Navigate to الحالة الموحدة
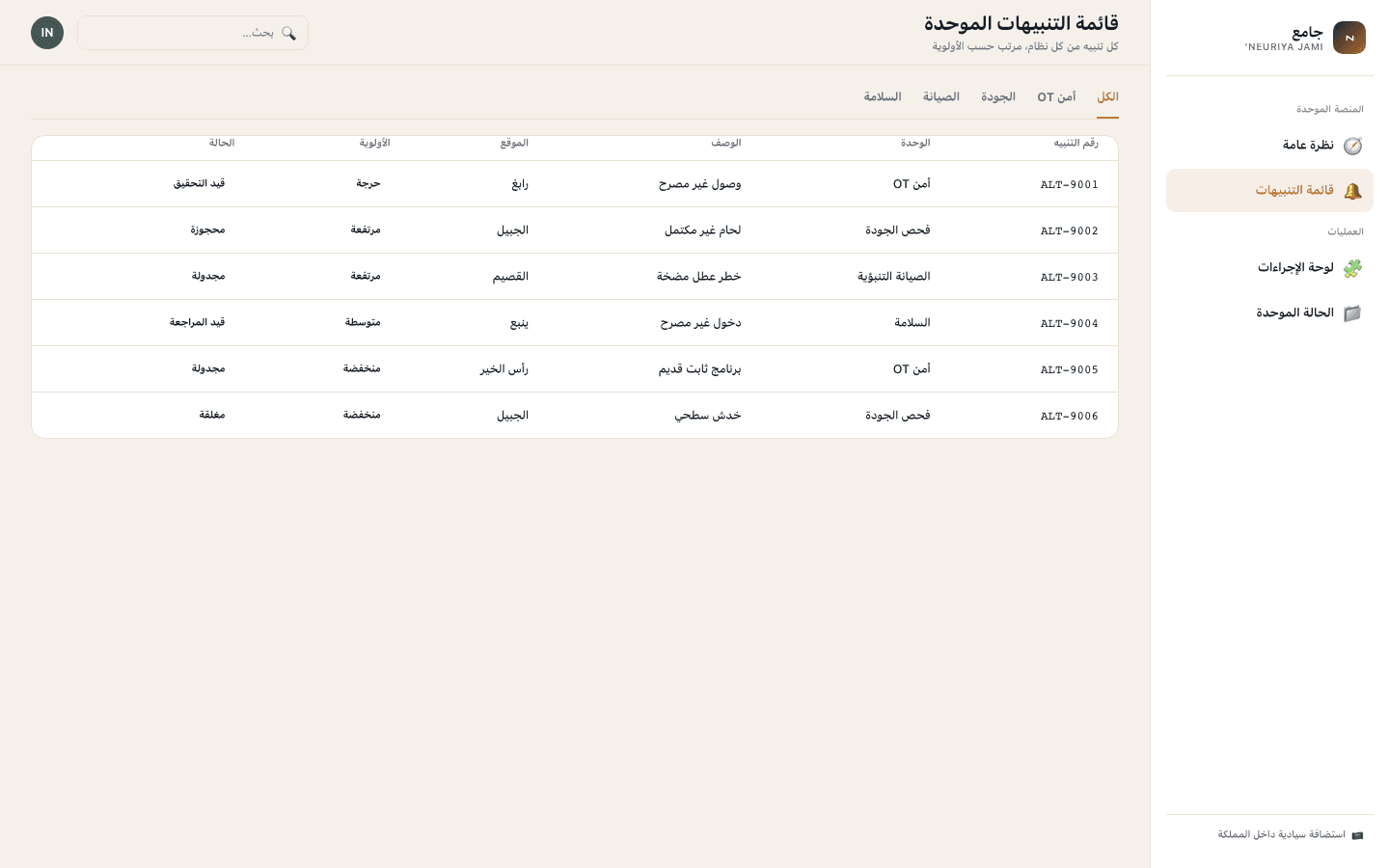Viewport: 1389px width, 868px height. click(x=1269, y=313)
